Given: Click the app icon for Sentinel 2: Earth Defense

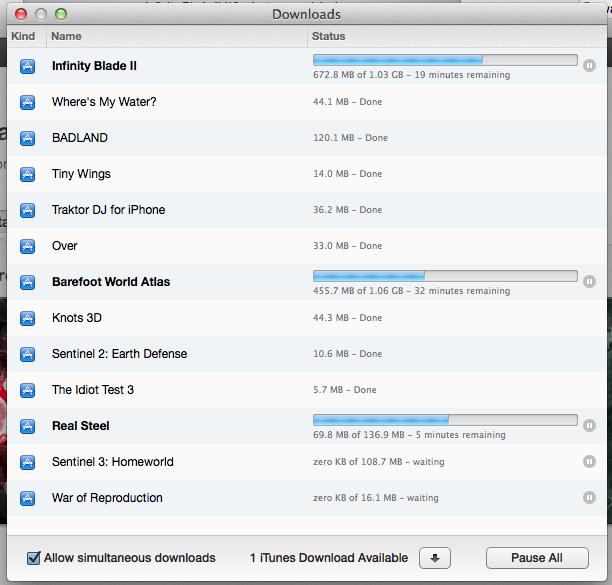Looking at the screenshot, I should tap(27, 354).
